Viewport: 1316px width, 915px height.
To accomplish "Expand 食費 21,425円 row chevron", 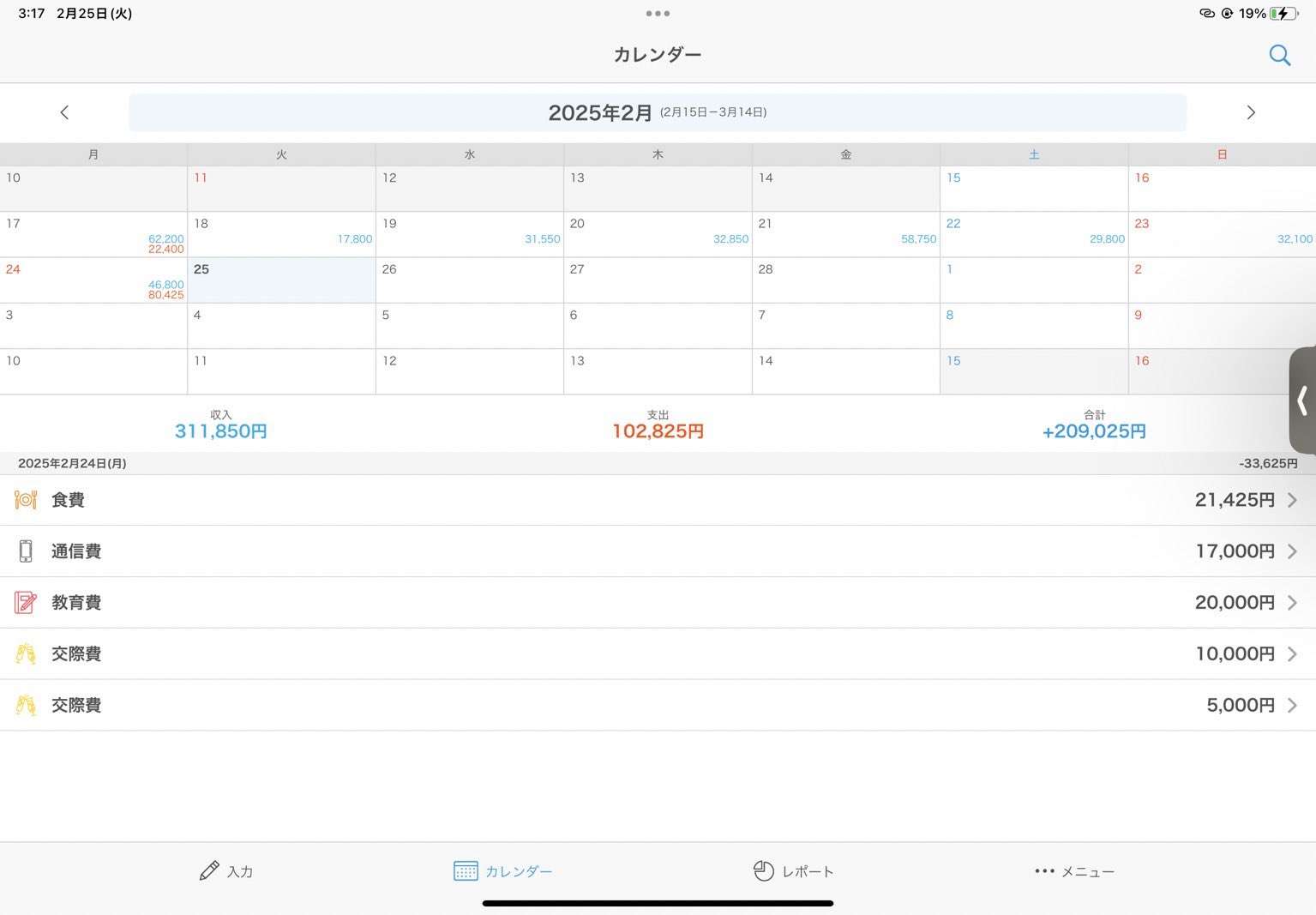I will click(x=1292, y=500).
